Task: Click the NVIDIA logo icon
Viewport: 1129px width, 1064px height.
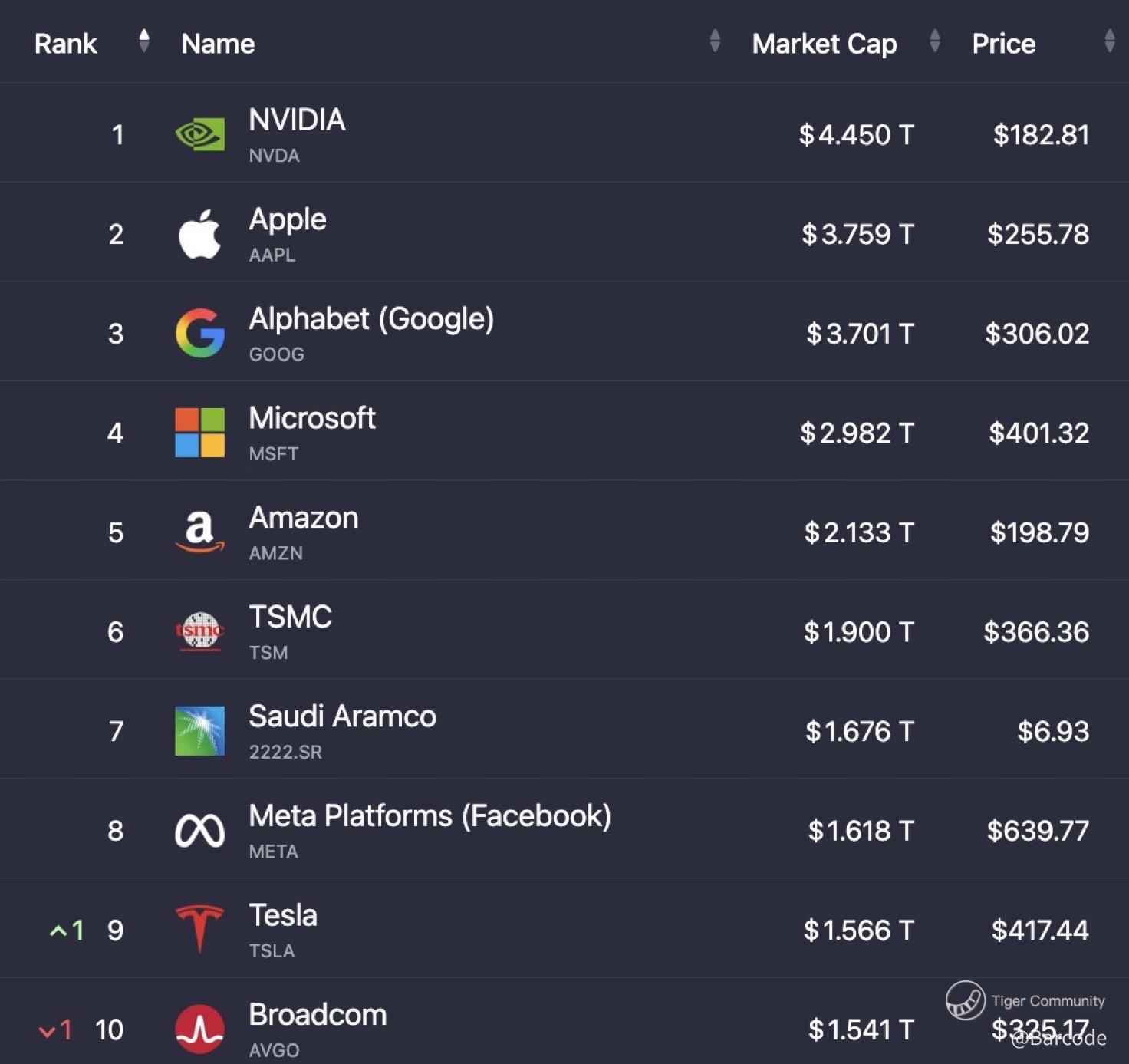Action: pyautogui.click(x=199, y=135)
